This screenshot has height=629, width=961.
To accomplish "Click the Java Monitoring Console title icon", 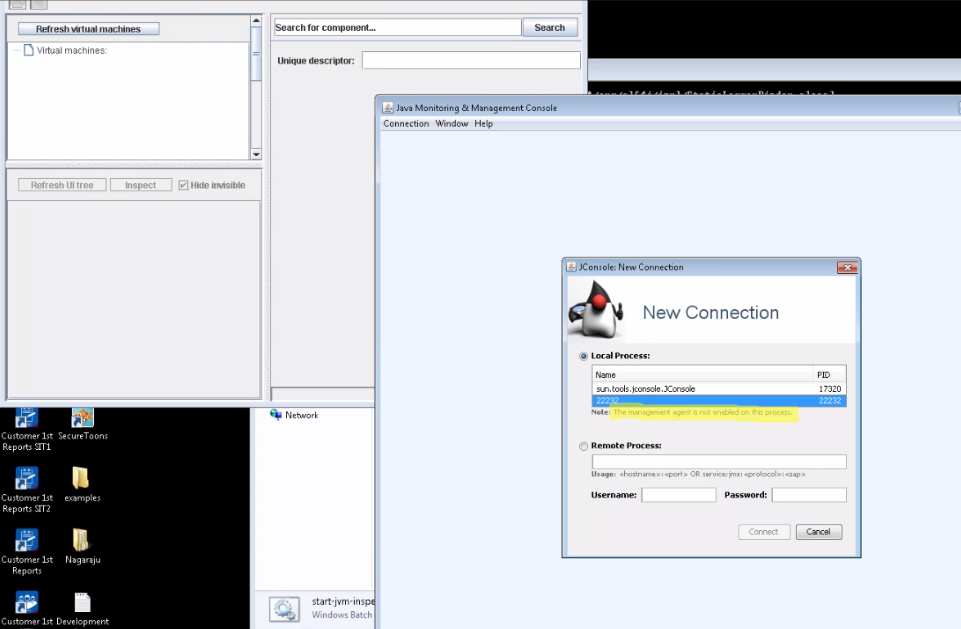I will 388,107.
